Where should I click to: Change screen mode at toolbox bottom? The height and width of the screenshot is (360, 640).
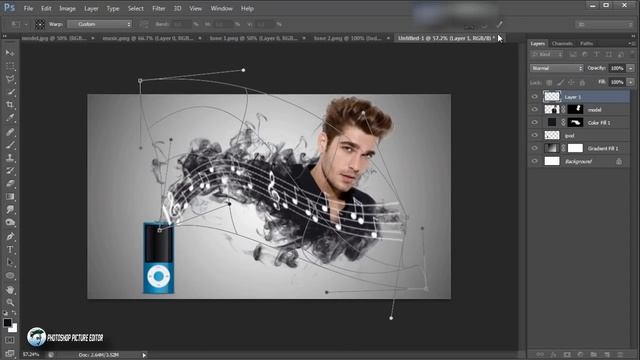(10, 353)
